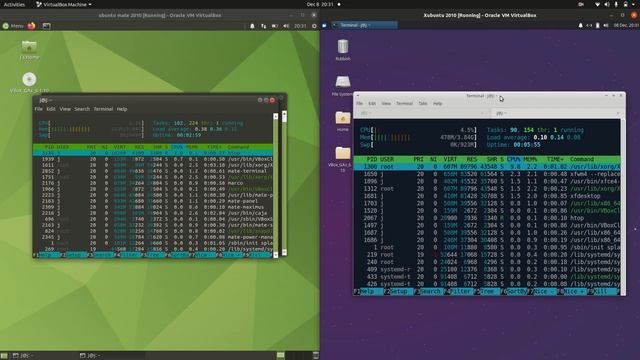The image size is (640, 360).
Task: Open Rubbish bin on Xubuntu desktop
Action: (x=343, y=50)
